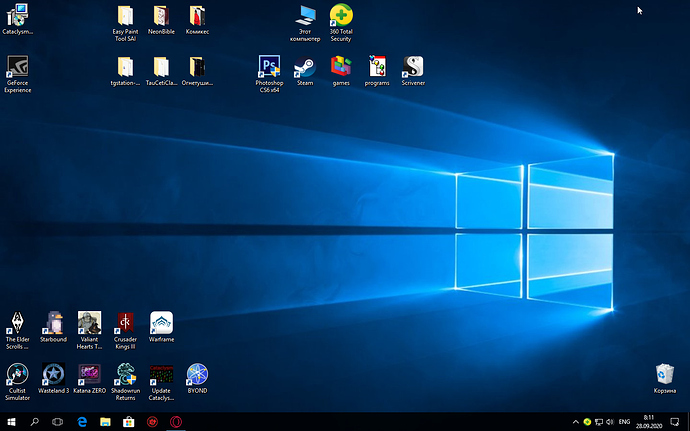The image size is (690, 431).
Task: Launch Microsoft Edge from taskbar
Action: click(82, 422)
